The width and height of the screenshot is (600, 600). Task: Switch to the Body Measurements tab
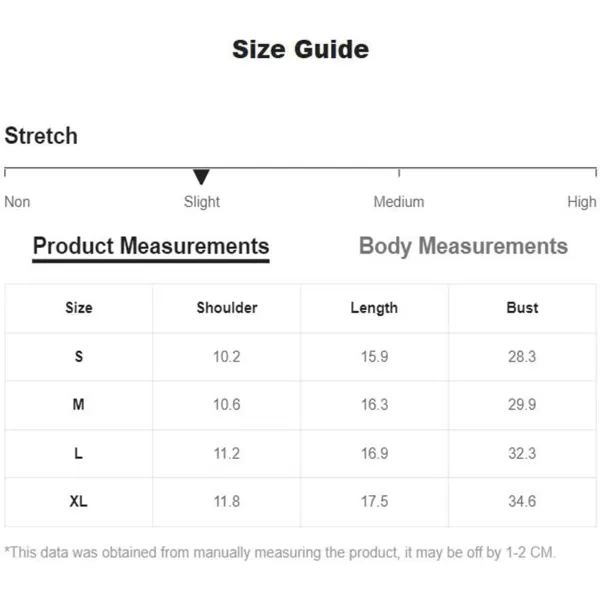[x=463, y=246]
